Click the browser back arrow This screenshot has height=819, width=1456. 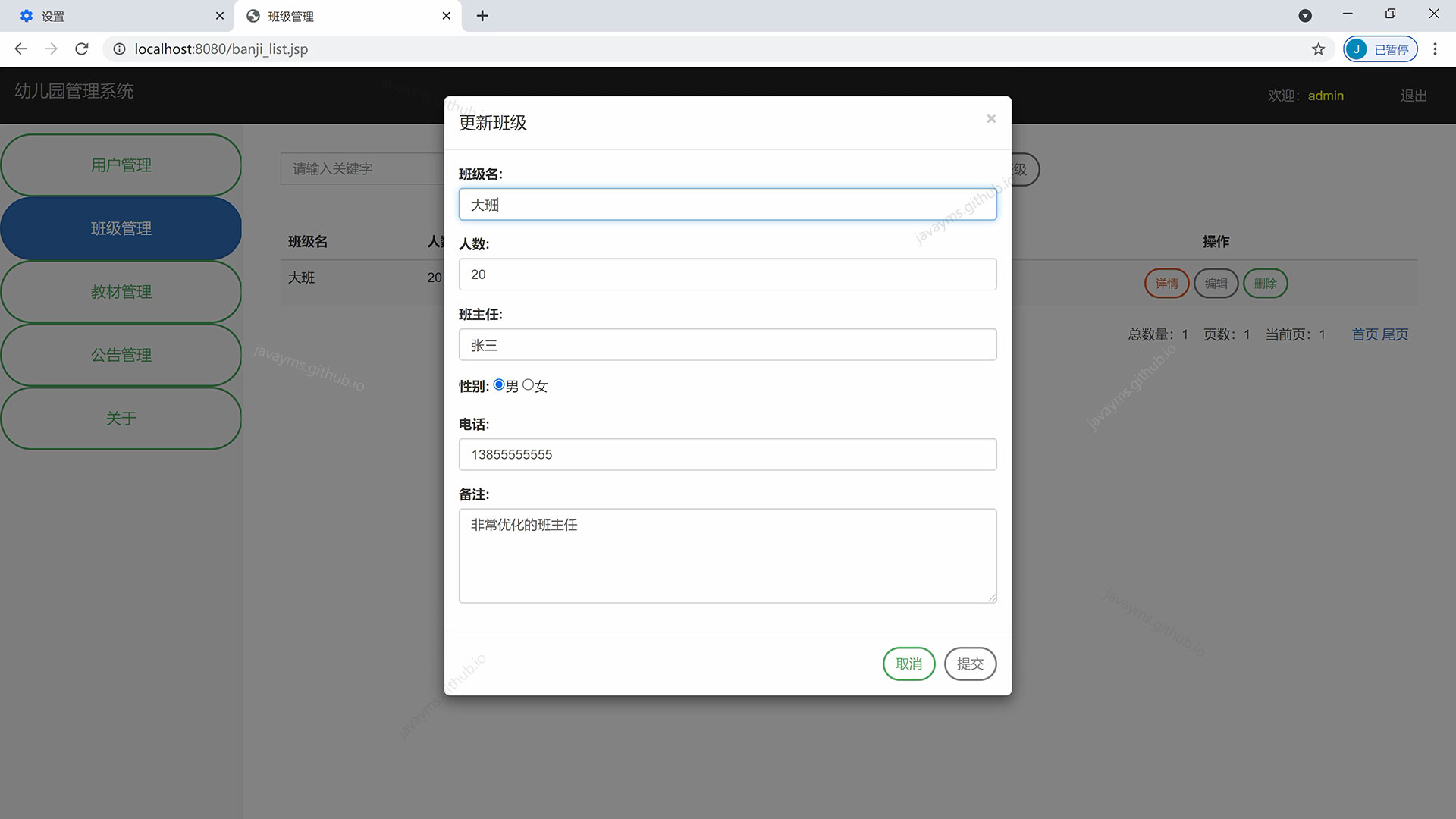click(20, 49)
